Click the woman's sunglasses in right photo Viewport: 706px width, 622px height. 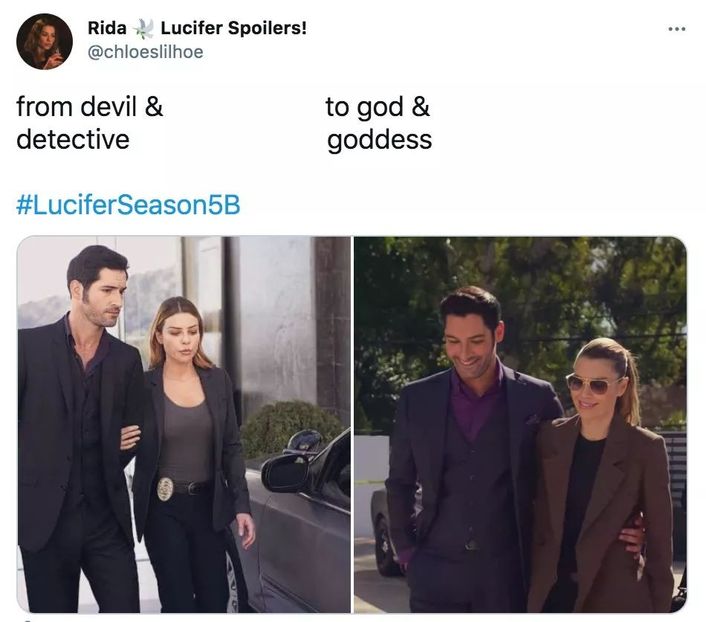coord(591,384)
